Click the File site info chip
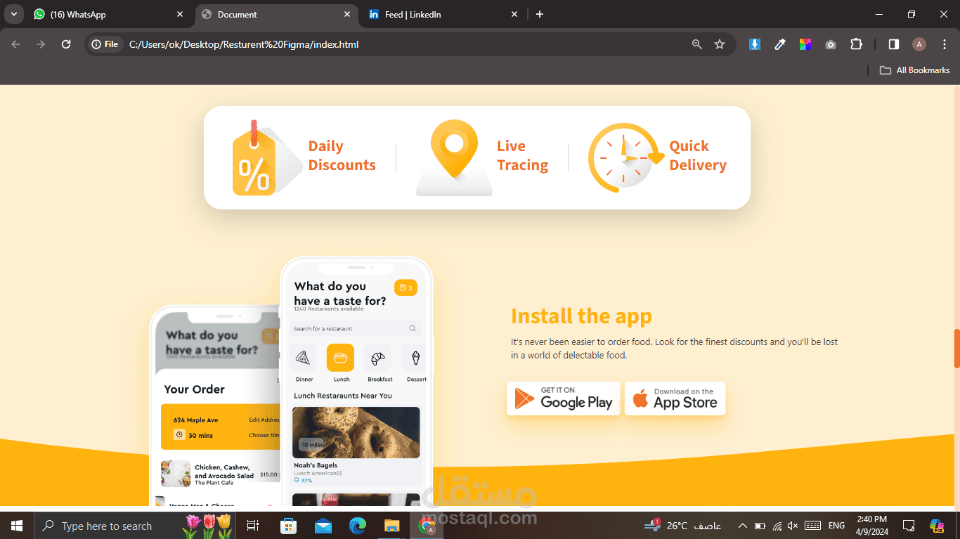 coord(105,44)
